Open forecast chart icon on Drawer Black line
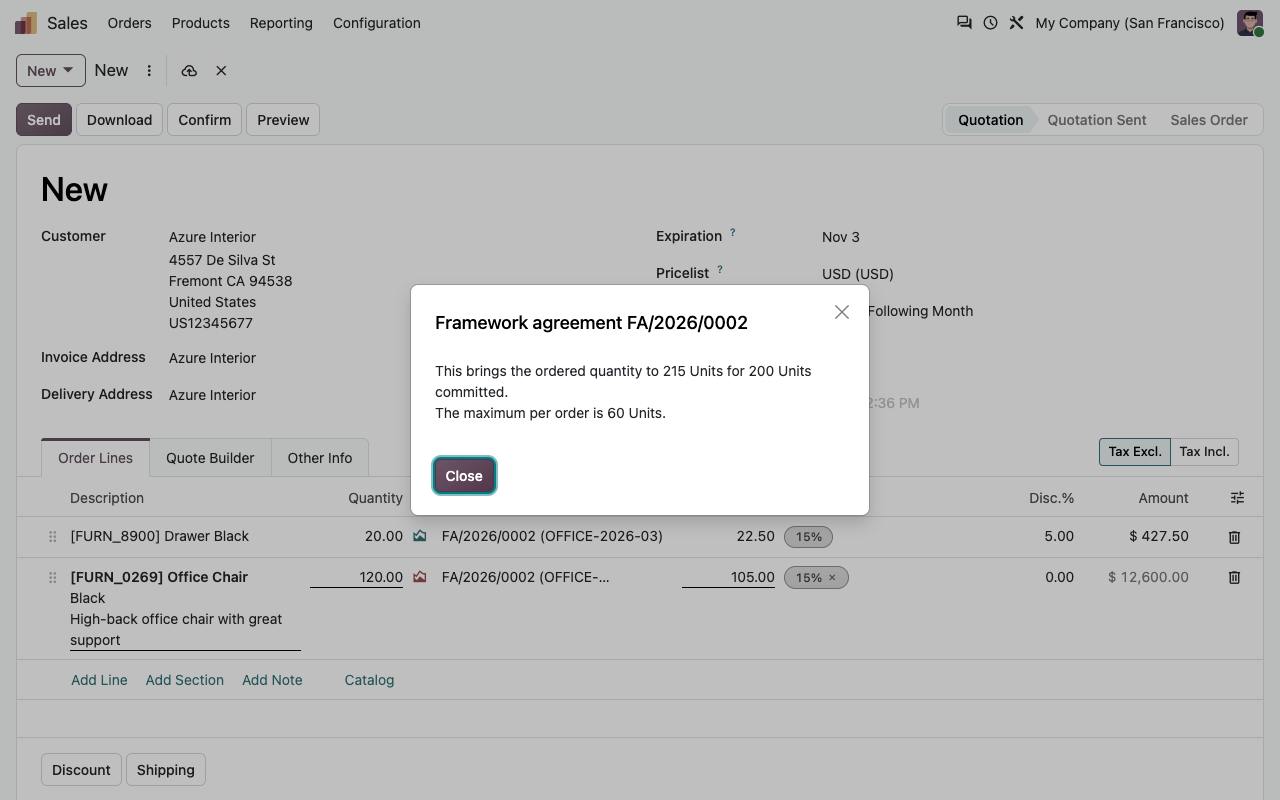The image size is (1280, 800). coord(420,536)
